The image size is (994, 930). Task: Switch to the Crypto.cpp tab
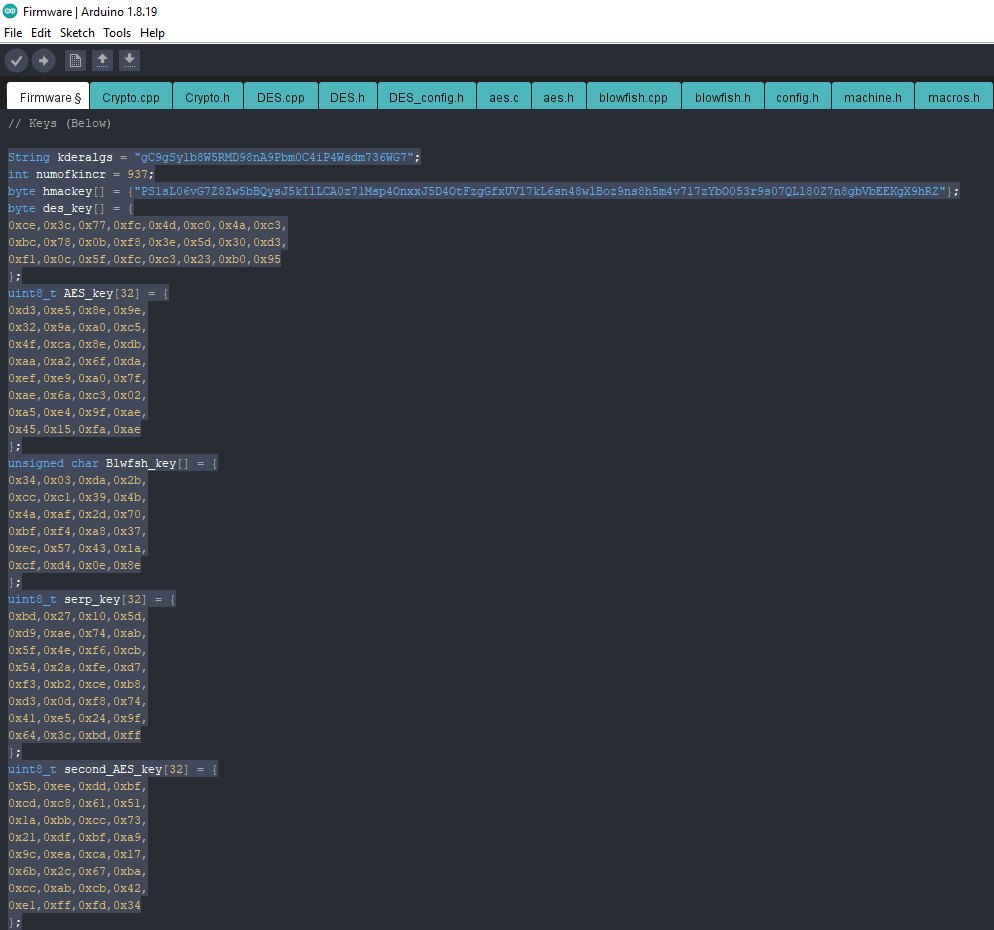click(x=131, y=96)
